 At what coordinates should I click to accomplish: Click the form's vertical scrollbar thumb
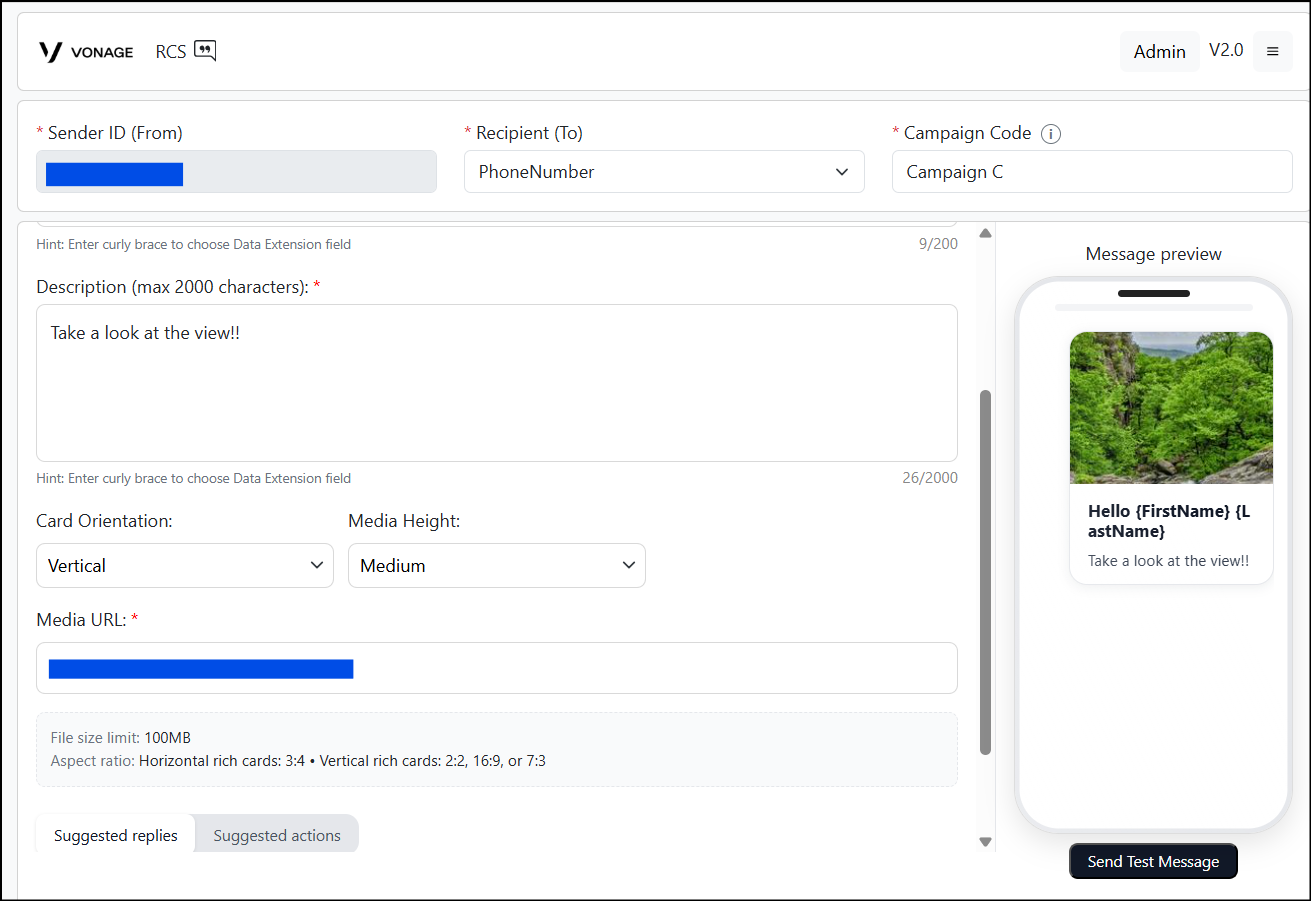[985, 572]
